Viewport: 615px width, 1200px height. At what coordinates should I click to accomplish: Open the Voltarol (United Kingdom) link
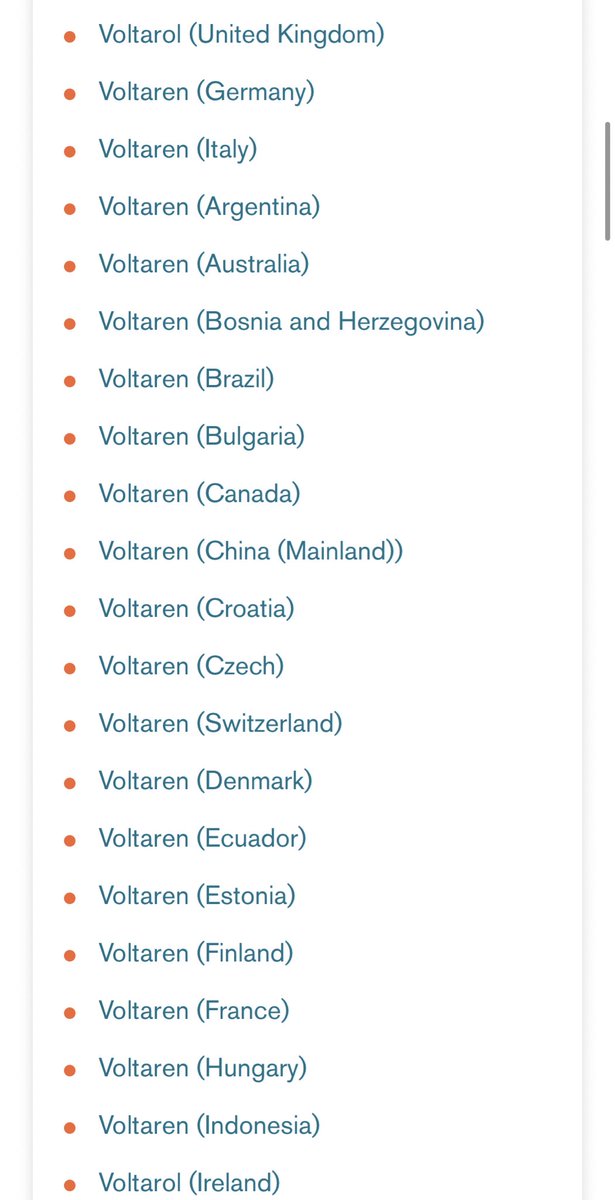click(240, 35)
